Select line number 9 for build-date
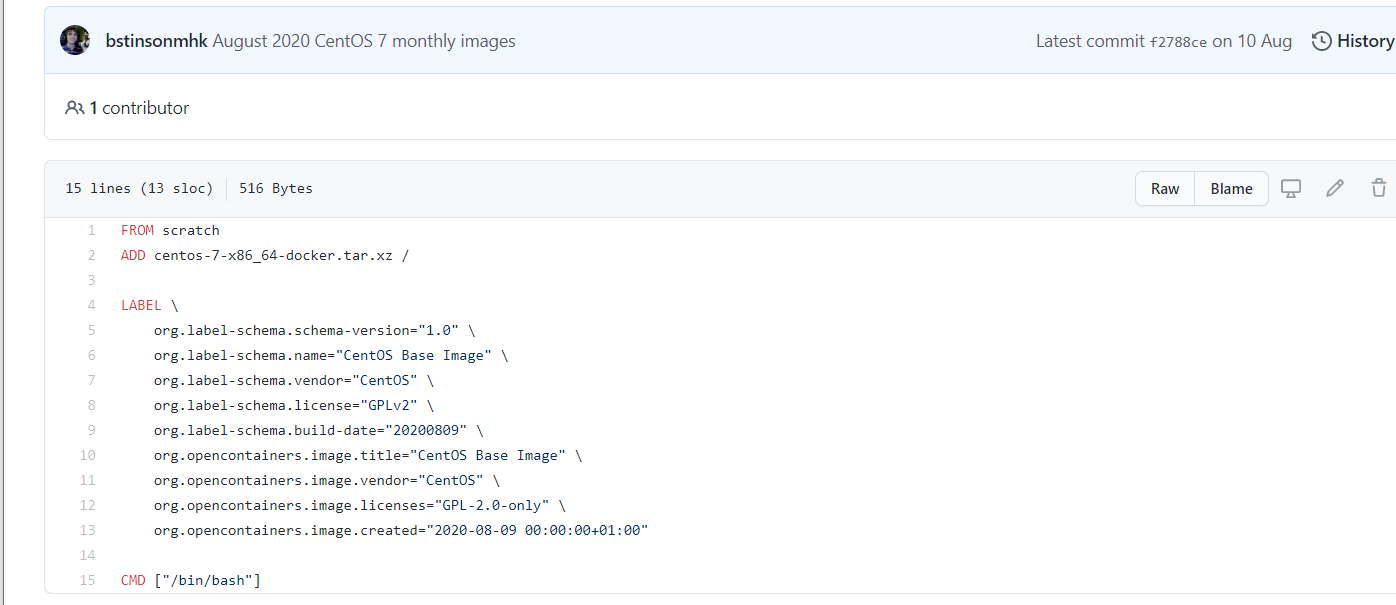Screen dimensions: 1396x605 pyautogui.click(x=91, y=430)
